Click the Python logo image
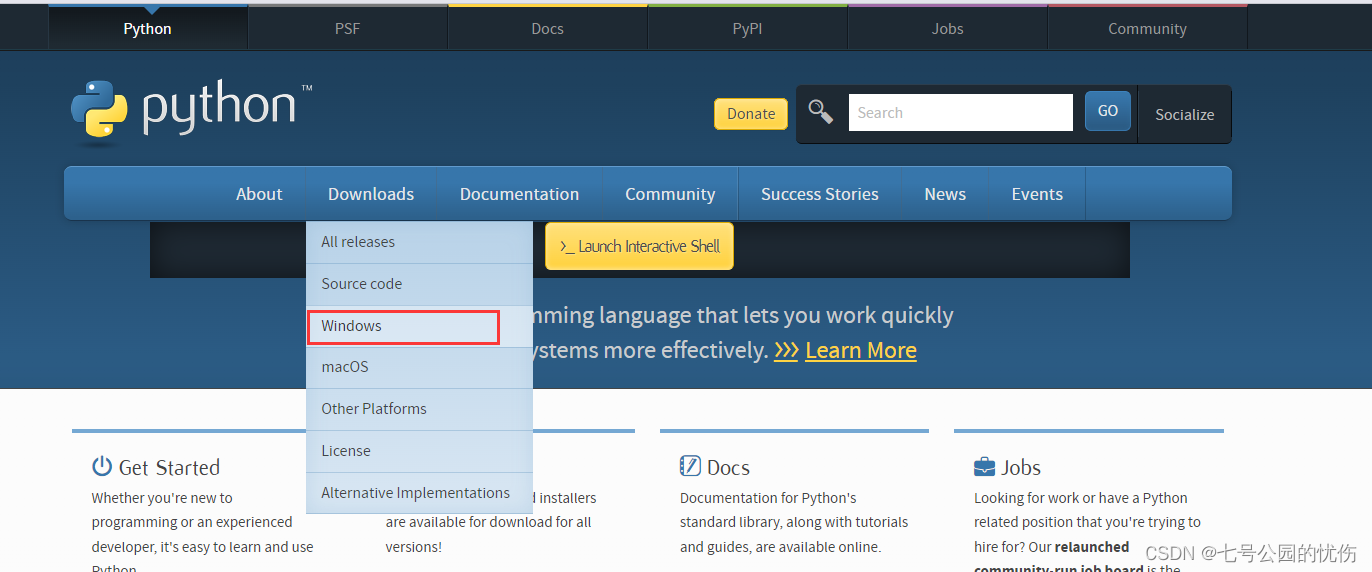1372x572 pixels. (x=191, y=112)
